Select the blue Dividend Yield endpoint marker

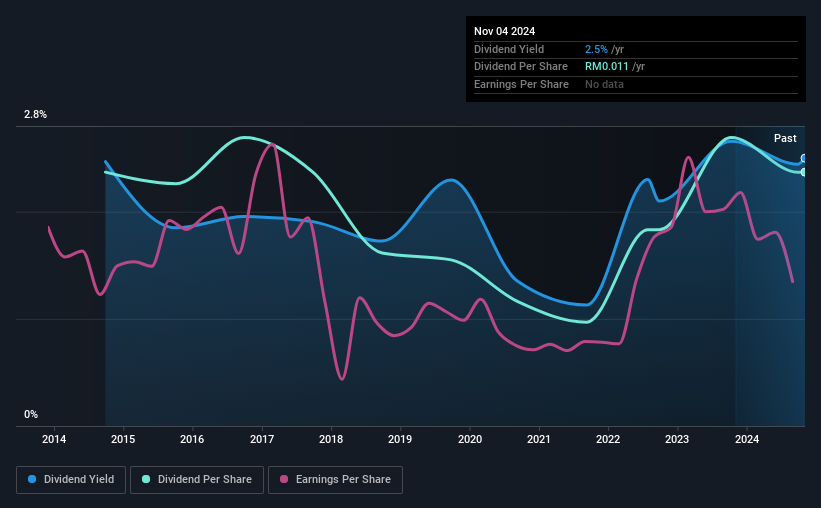803,158
